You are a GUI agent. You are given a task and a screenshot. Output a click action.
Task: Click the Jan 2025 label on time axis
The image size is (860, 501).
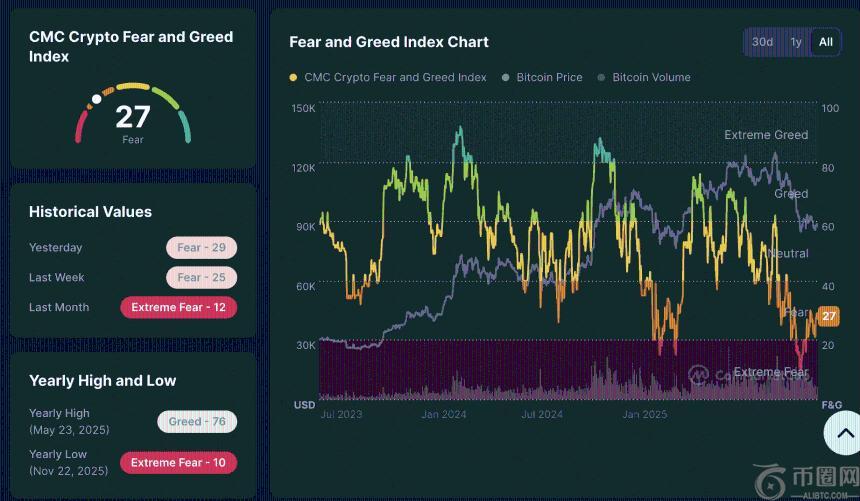point(644,414)
